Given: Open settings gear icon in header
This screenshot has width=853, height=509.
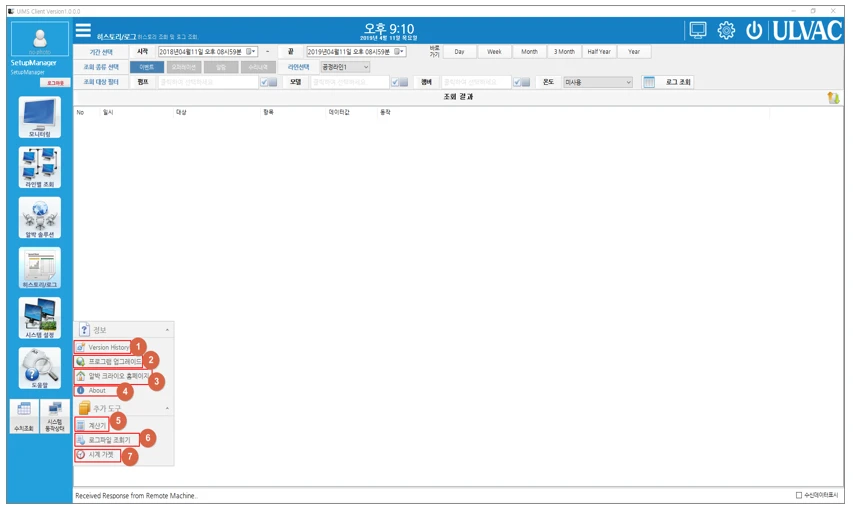Looking at the screenshot, I should coord(726,30).
